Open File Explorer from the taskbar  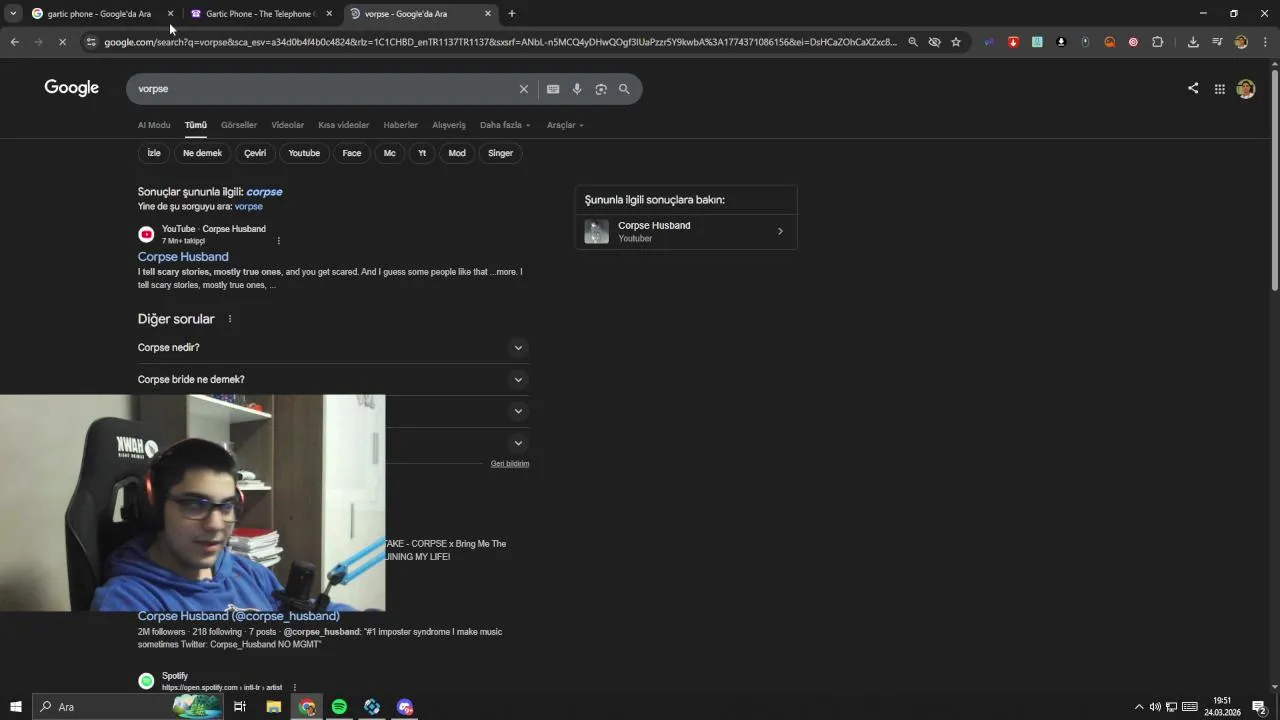click(273, 707)
